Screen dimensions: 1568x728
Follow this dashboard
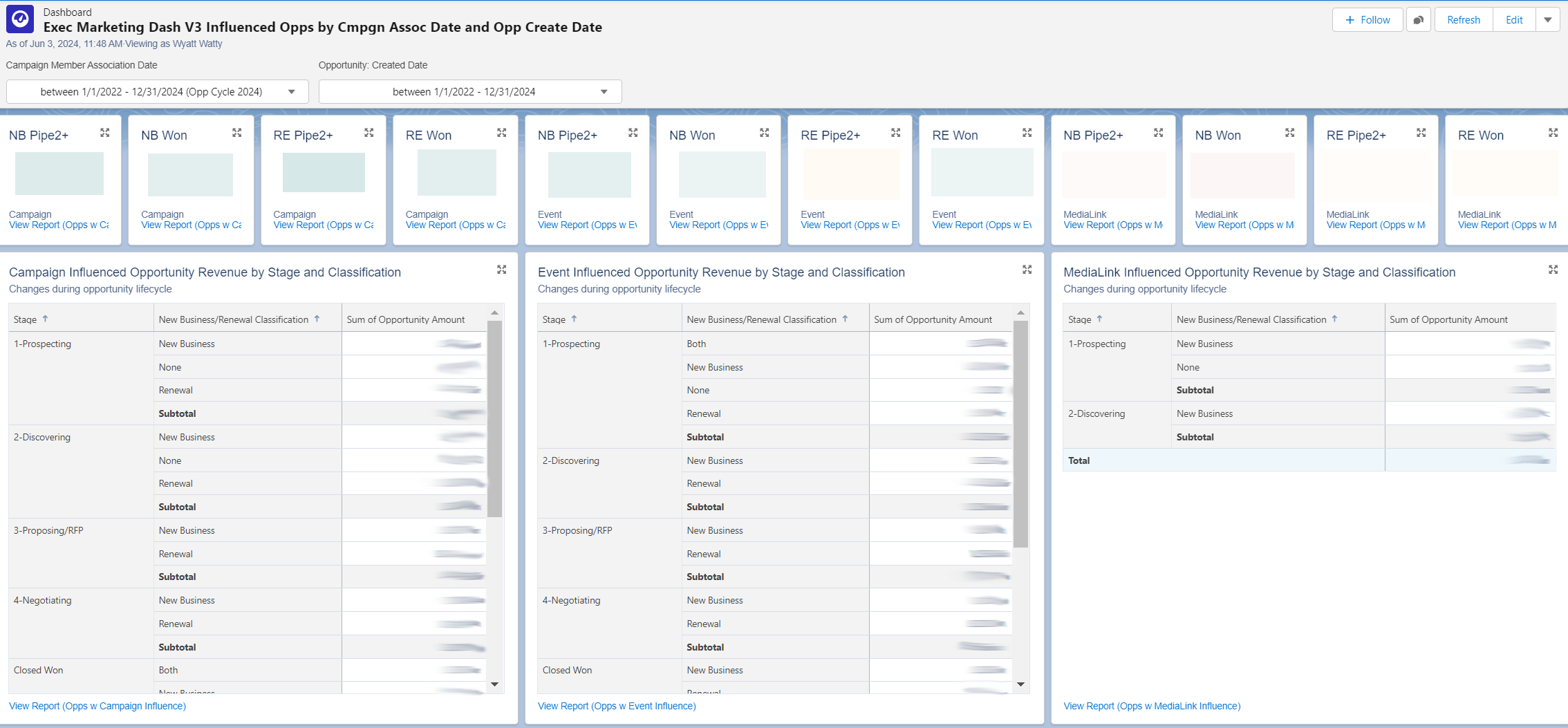(1368, 20)
